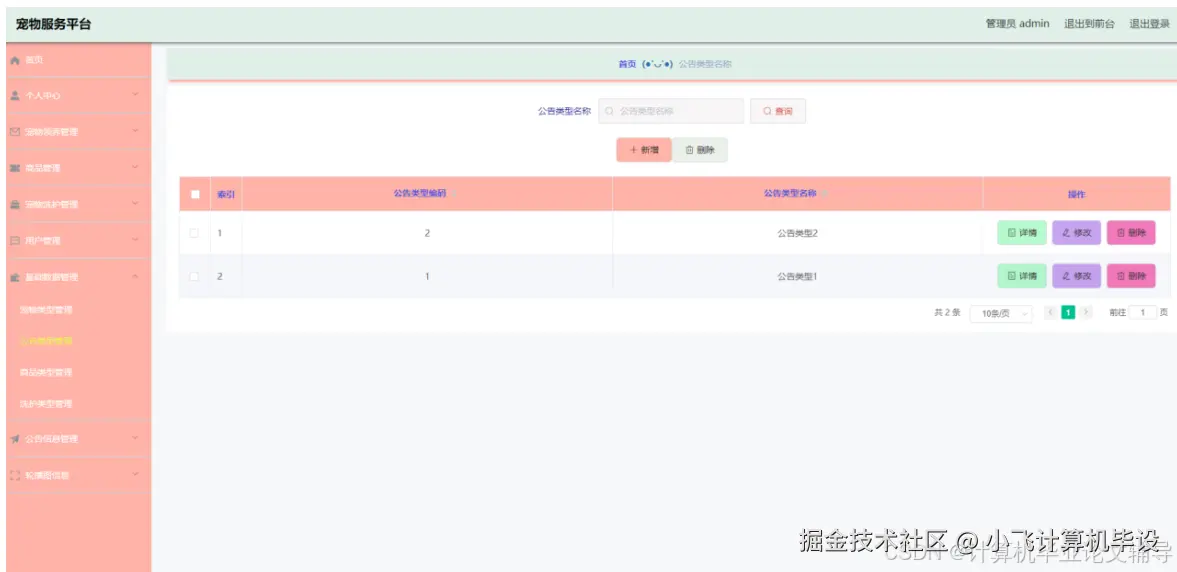Expand 公告信息管理 using its chevron

click(135, 438)
